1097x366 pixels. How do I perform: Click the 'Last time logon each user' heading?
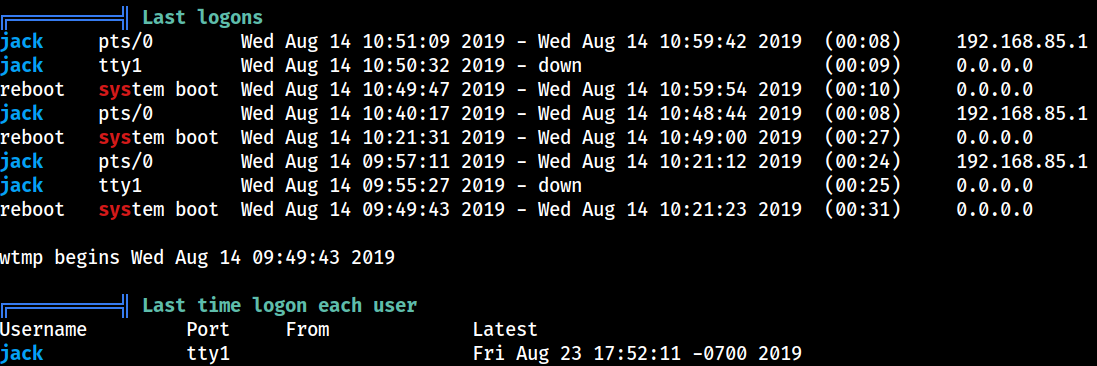pos(280,306)
